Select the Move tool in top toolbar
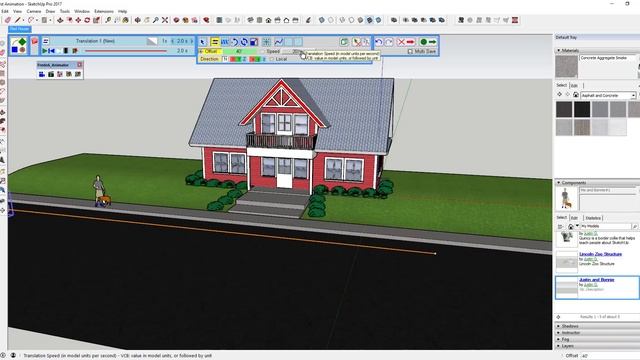This screenshot has width=640, height=360. coord(78,20)
